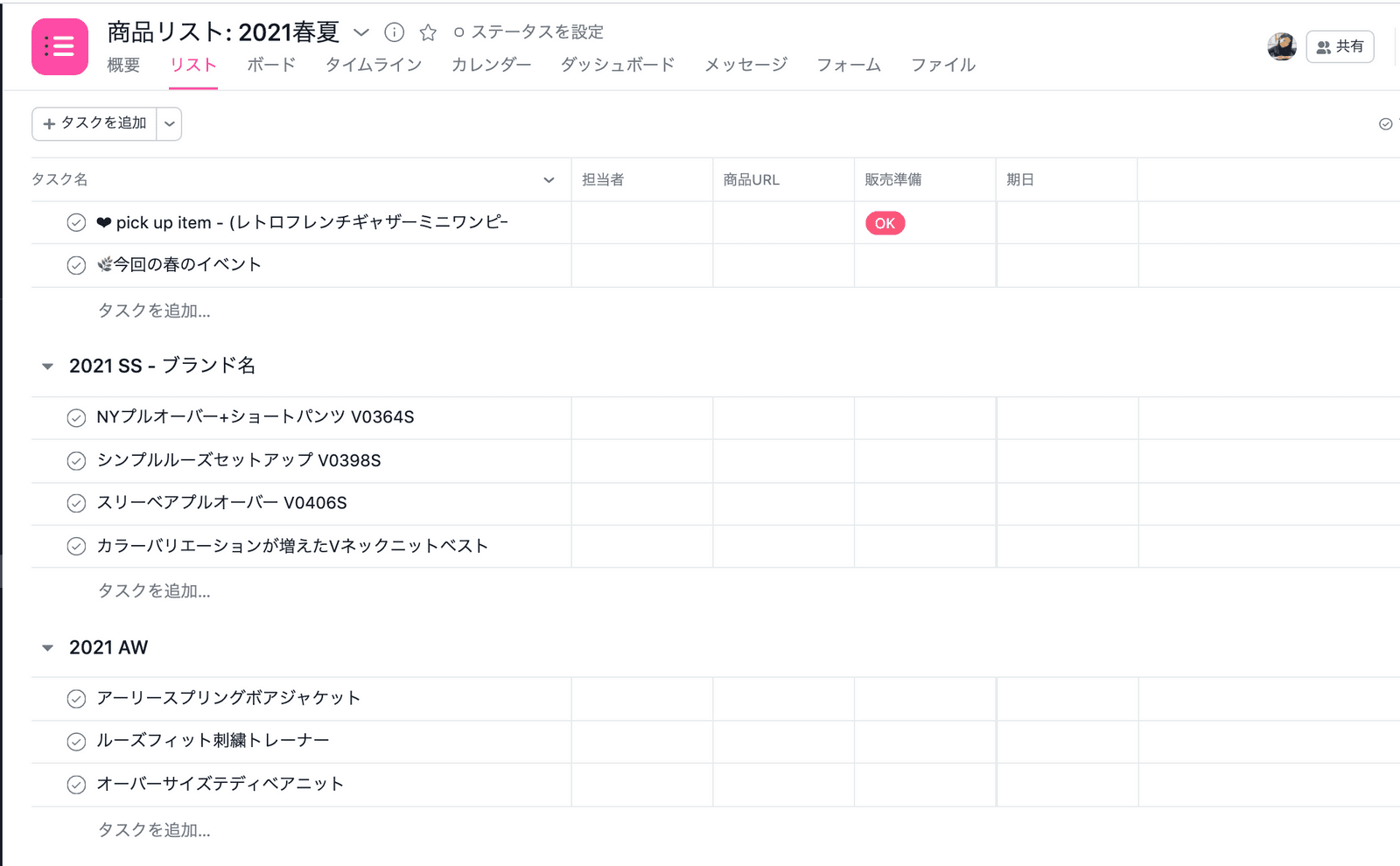
Task: Select the pink OK status tag
Action: (885, 223)
